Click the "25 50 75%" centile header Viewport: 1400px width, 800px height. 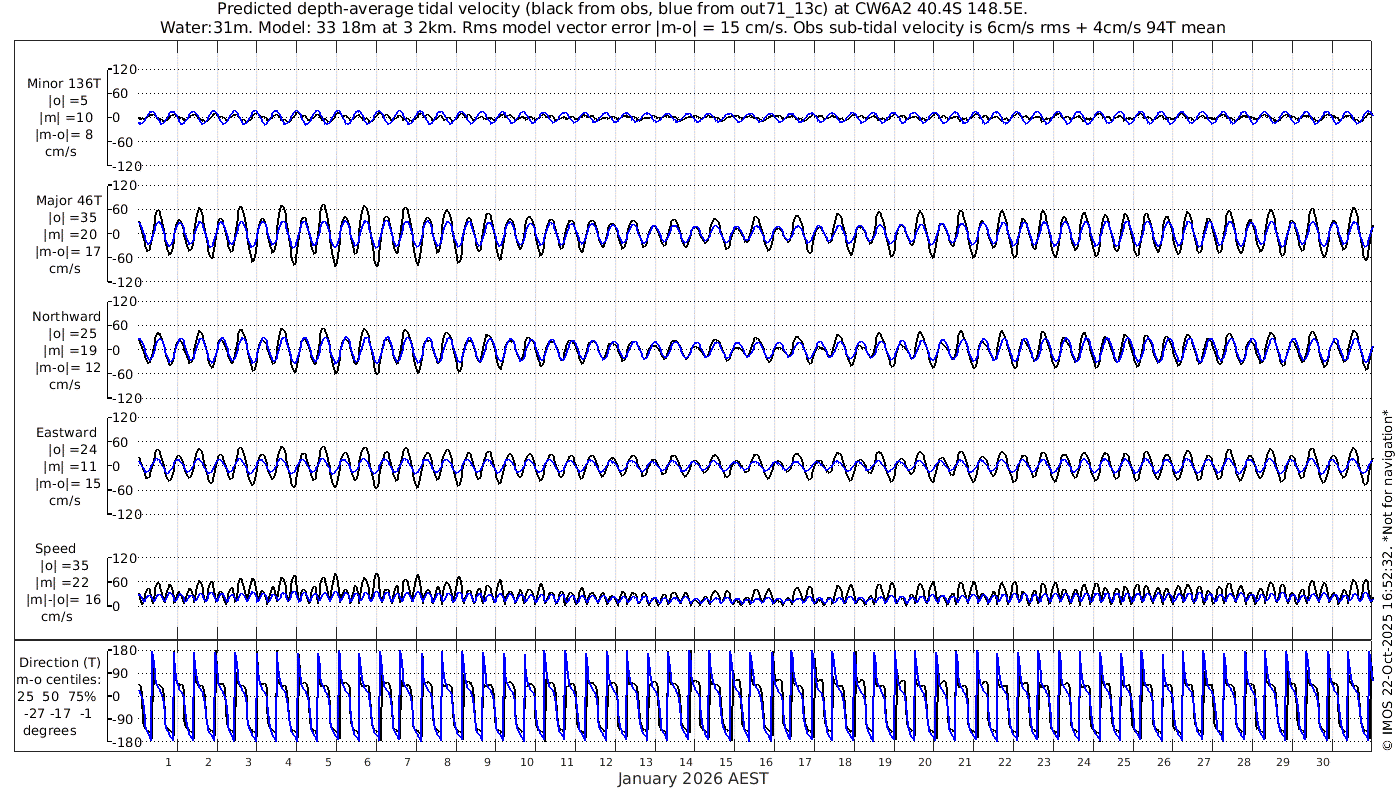pos(56,696)
